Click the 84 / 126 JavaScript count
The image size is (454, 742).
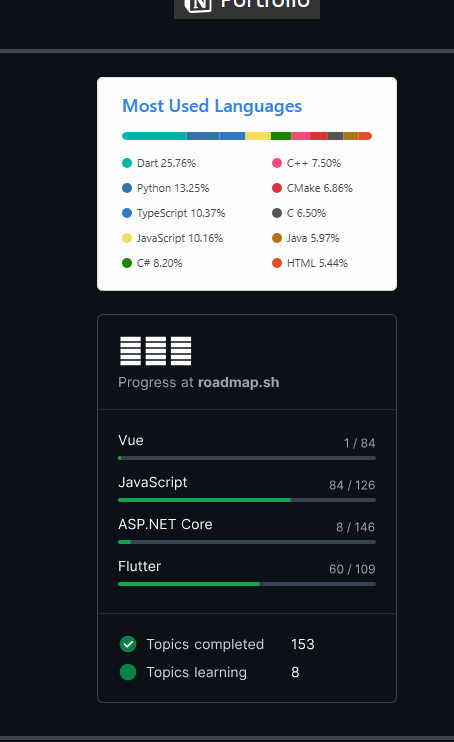(x=352, y=485)
